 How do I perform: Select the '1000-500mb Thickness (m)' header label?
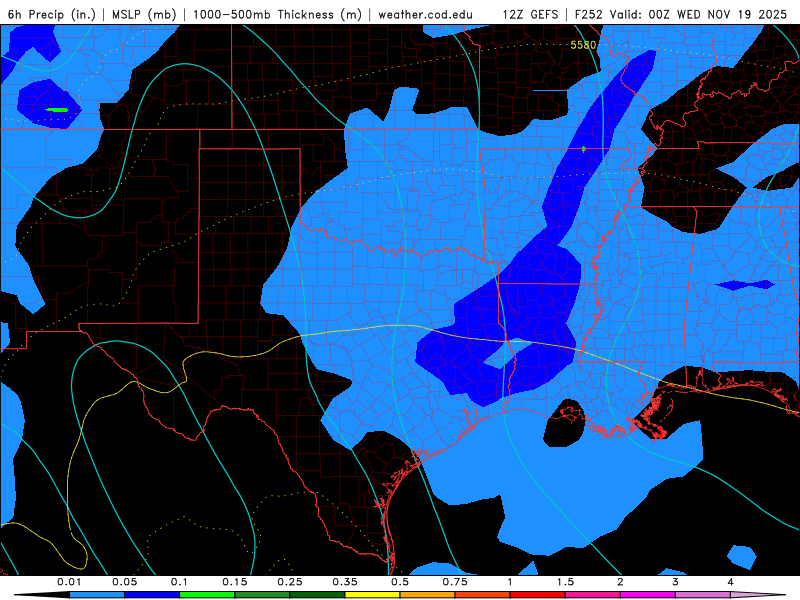click(x=277, y=14)
